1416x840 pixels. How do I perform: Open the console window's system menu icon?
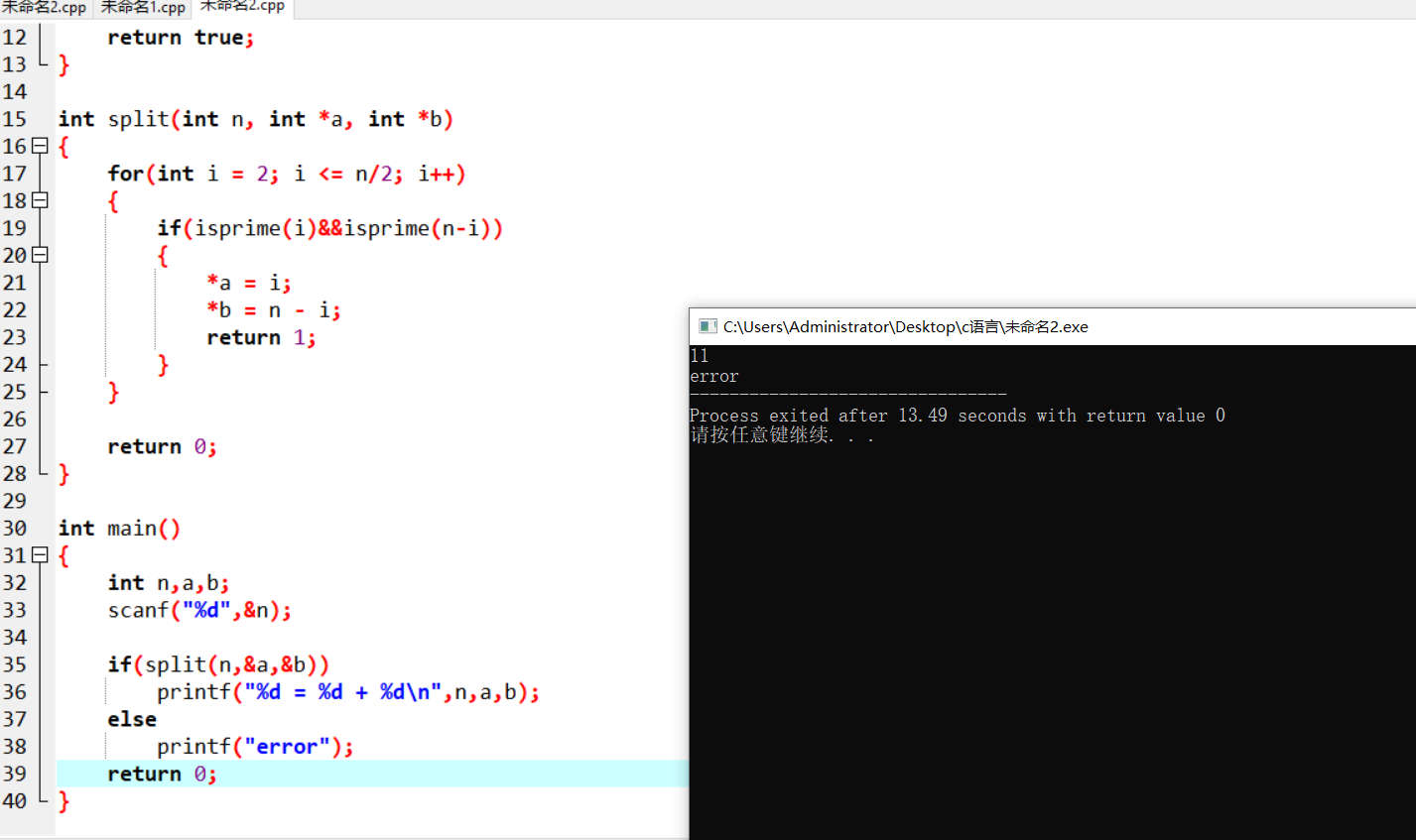[x=708, y=326]
